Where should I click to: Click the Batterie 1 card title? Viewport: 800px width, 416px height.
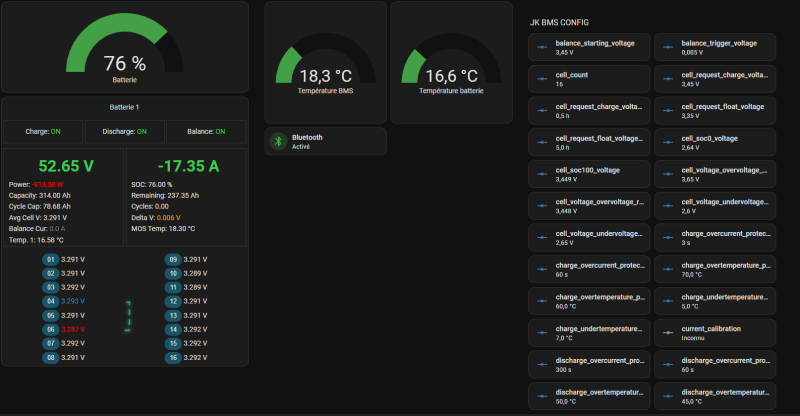[x=124, y=107]
